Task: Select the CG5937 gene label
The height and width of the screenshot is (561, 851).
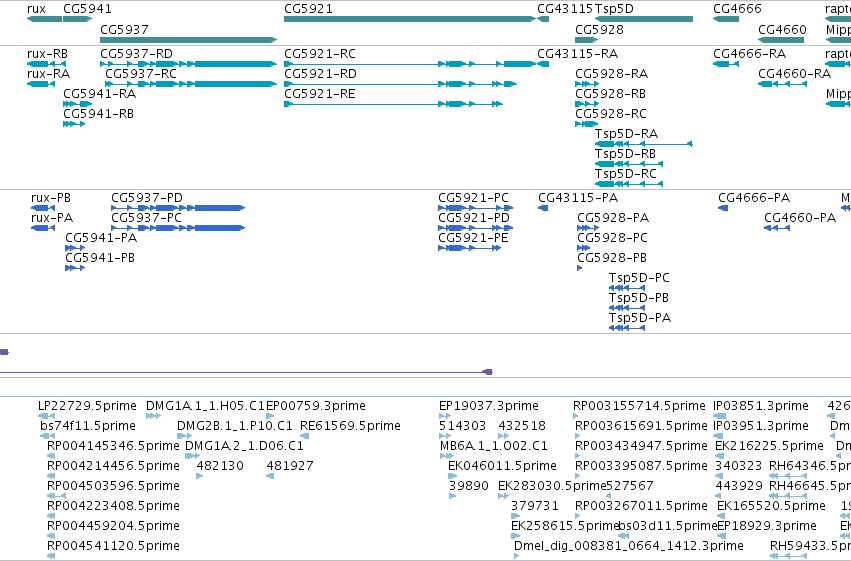Action: pos(124,29)
